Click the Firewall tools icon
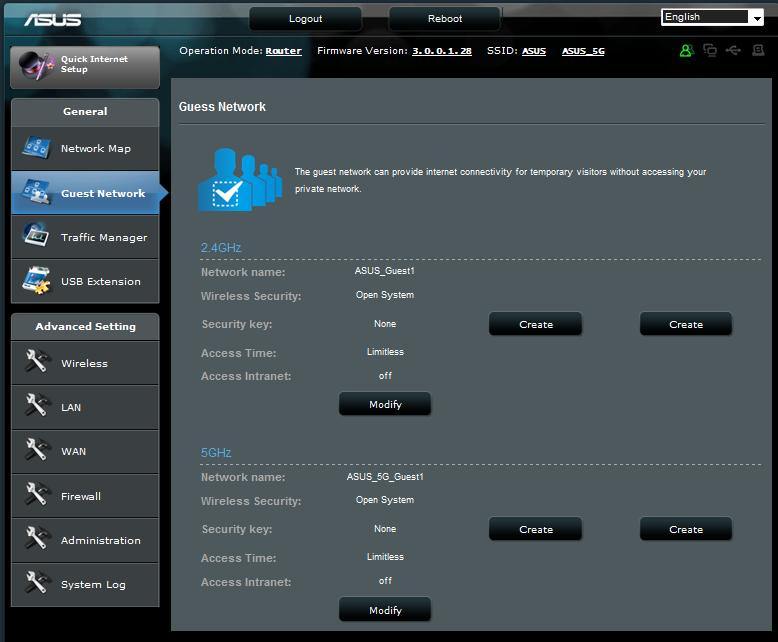Viewport: 778px width, 642px height. click(37, 494)
